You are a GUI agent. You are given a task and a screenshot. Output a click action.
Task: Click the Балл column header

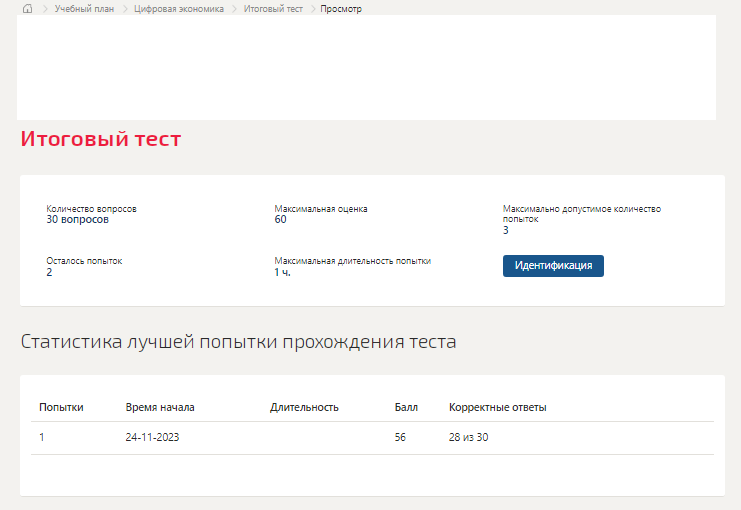406,407
